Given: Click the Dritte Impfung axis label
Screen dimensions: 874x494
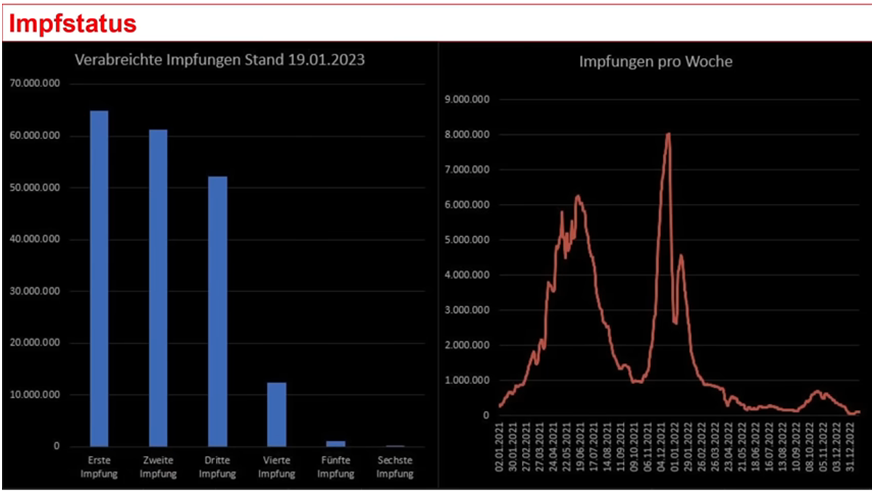Looking at the screenshot, I should pos(217,465).
